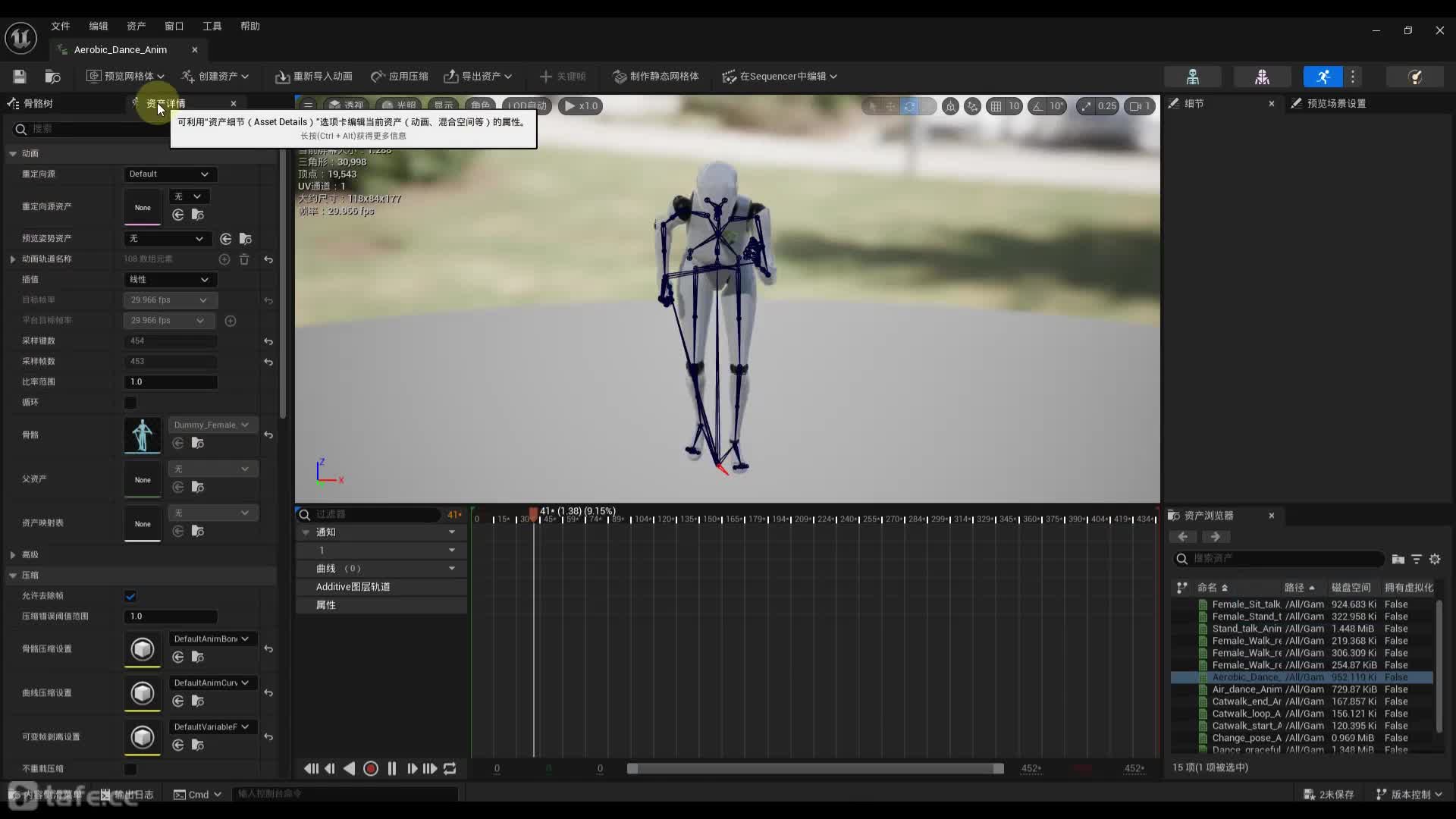Click the viewport hamburger options menu

coord(308,105)
